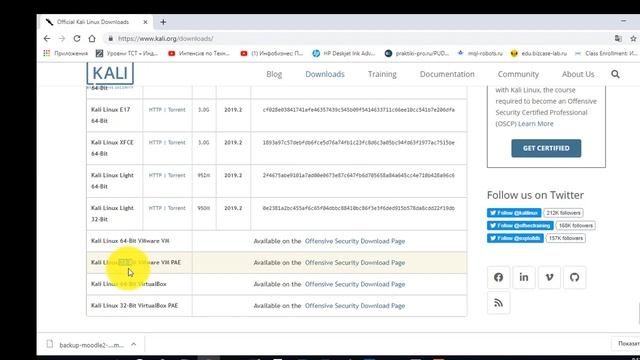Open the Apps bookmarks grid icon

tap(47, 53)
